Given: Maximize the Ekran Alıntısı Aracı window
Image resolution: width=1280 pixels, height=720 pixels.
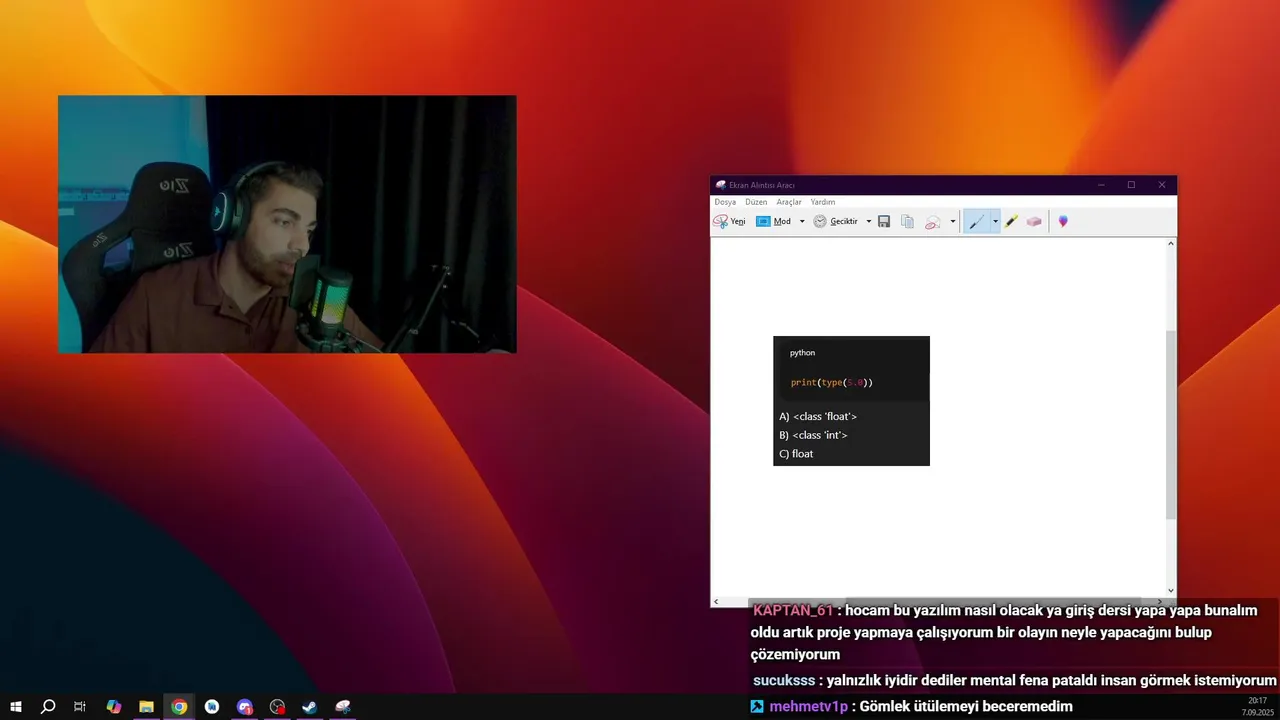Looking at the screenshot, I should point(1131,185).
